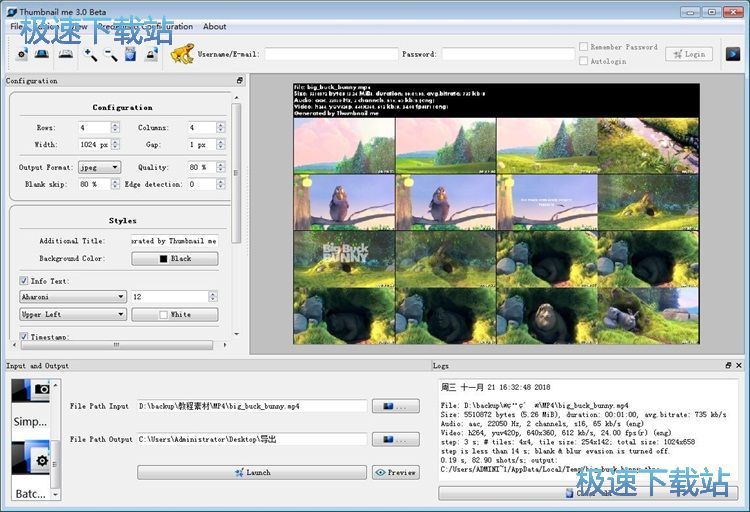Image resolution: width=750 pixels, height=512 pixels.
Task: Click the padlock page toolbar icon
Action: tap(152, 54)
